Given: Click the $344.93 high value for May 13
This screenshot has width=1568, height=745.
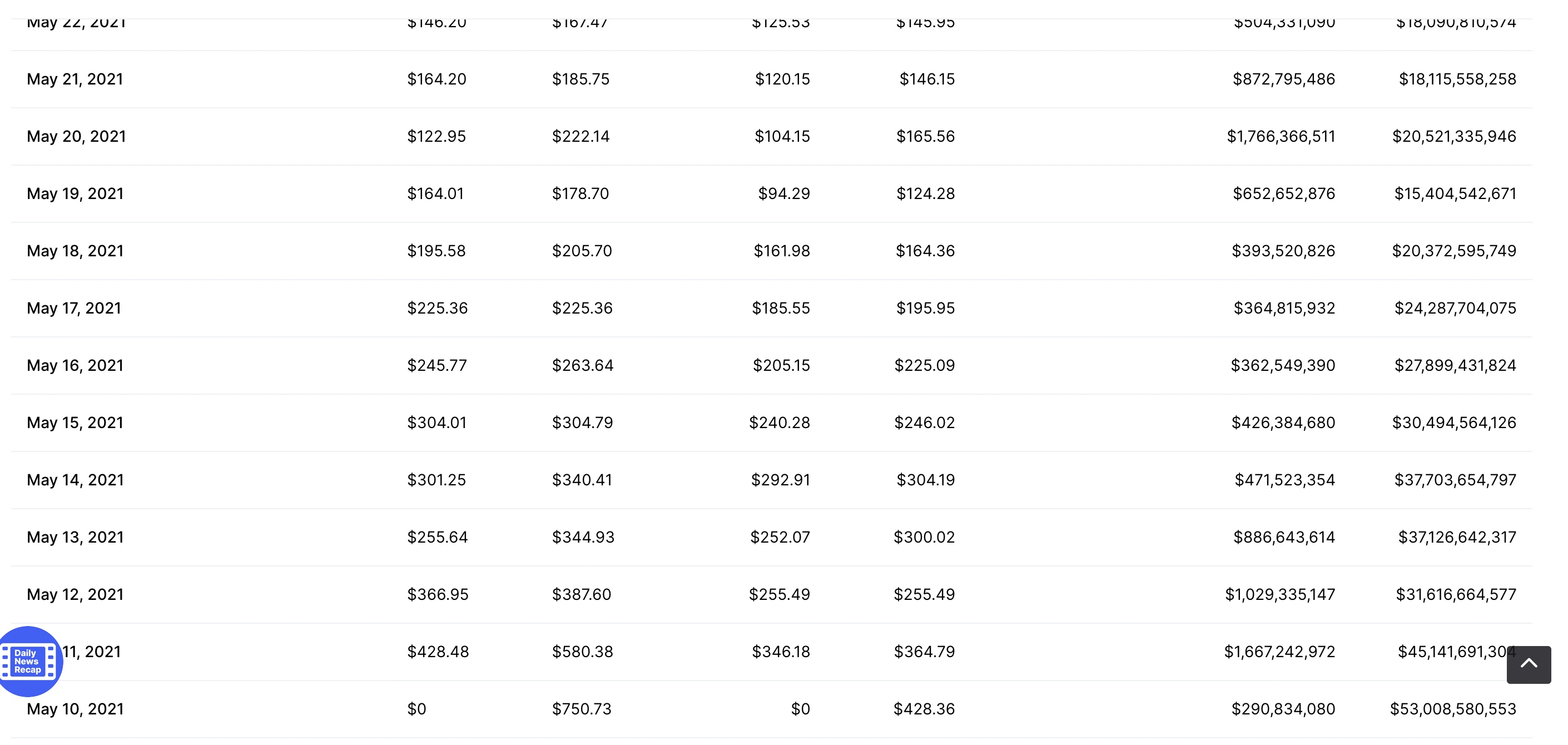Looking at the screenshot, I should 583,537.
